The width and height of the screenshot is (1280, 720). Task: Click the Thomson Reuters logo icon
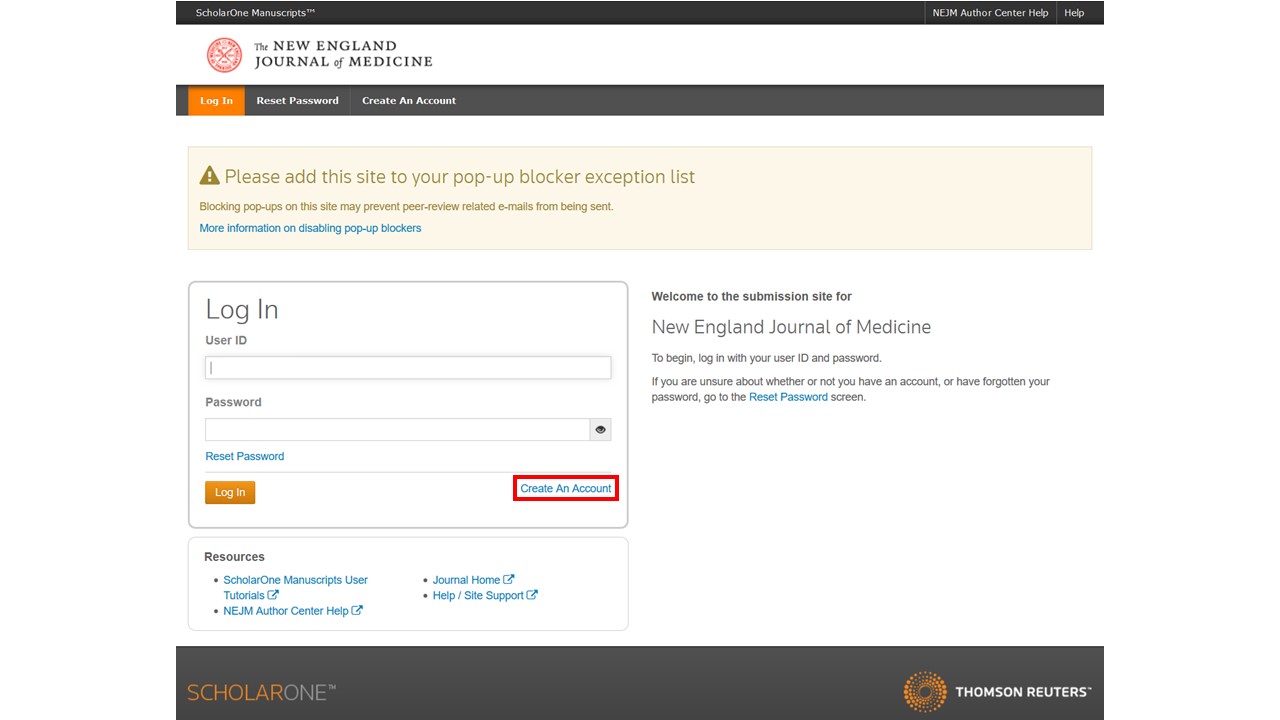(925, 691)
